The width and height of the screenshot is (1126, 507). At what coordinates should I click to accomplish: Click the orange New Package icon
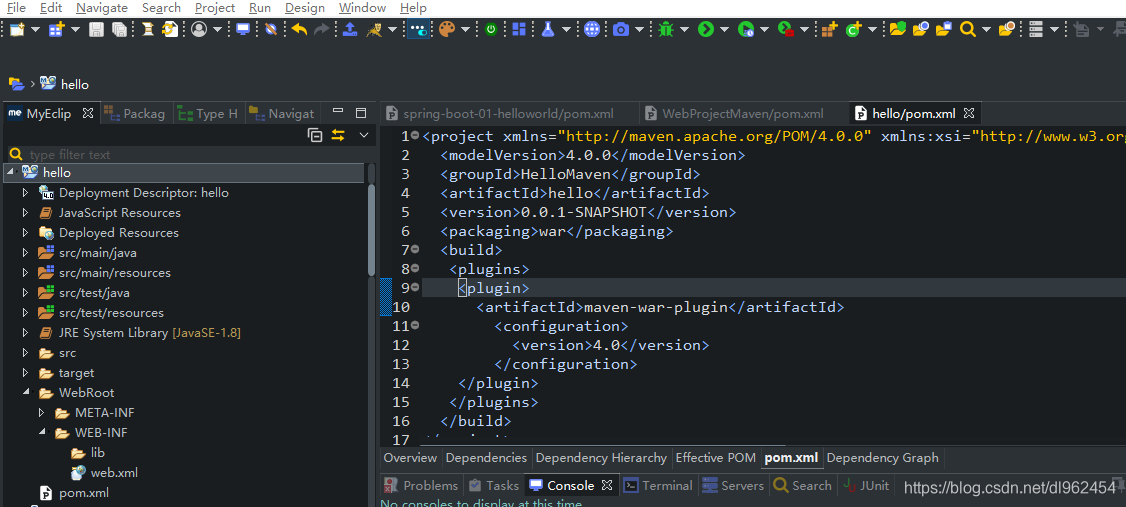pyautogui.click(x=829, y=29)
